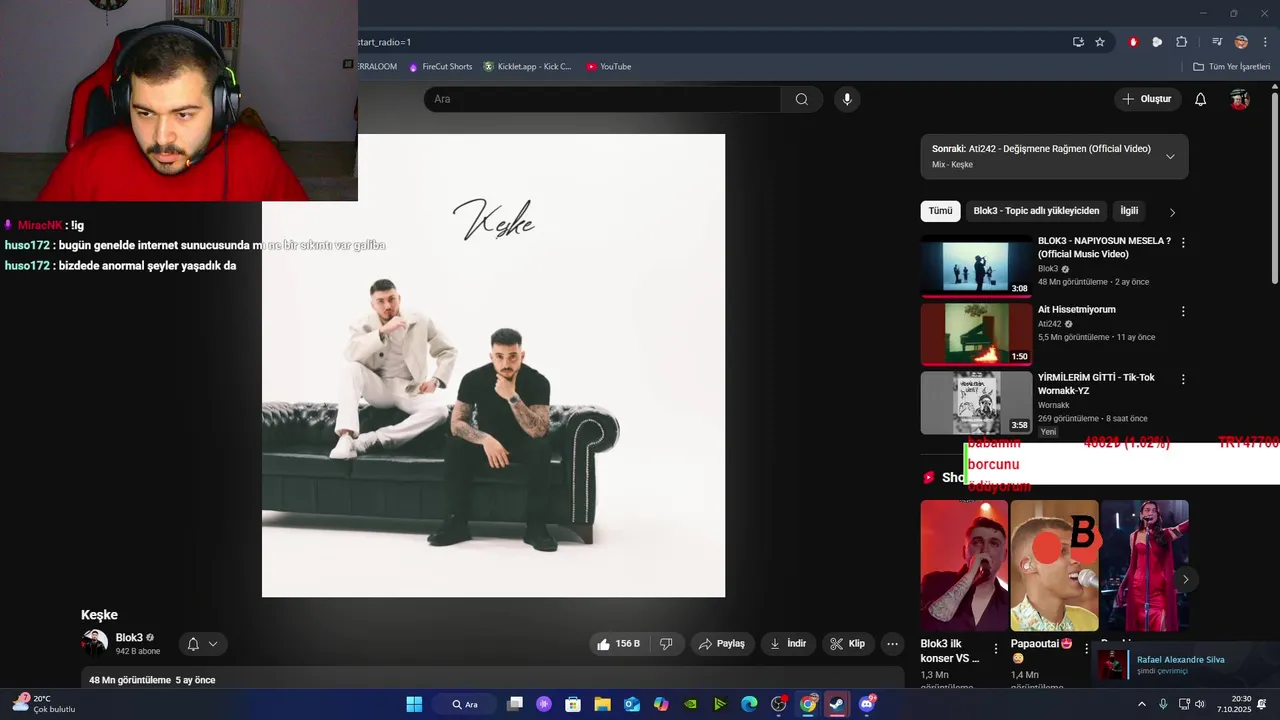Open Outlook from taskbar
Screen dimensions: 1280x720
pyautogui.click(x=632, y=704)
